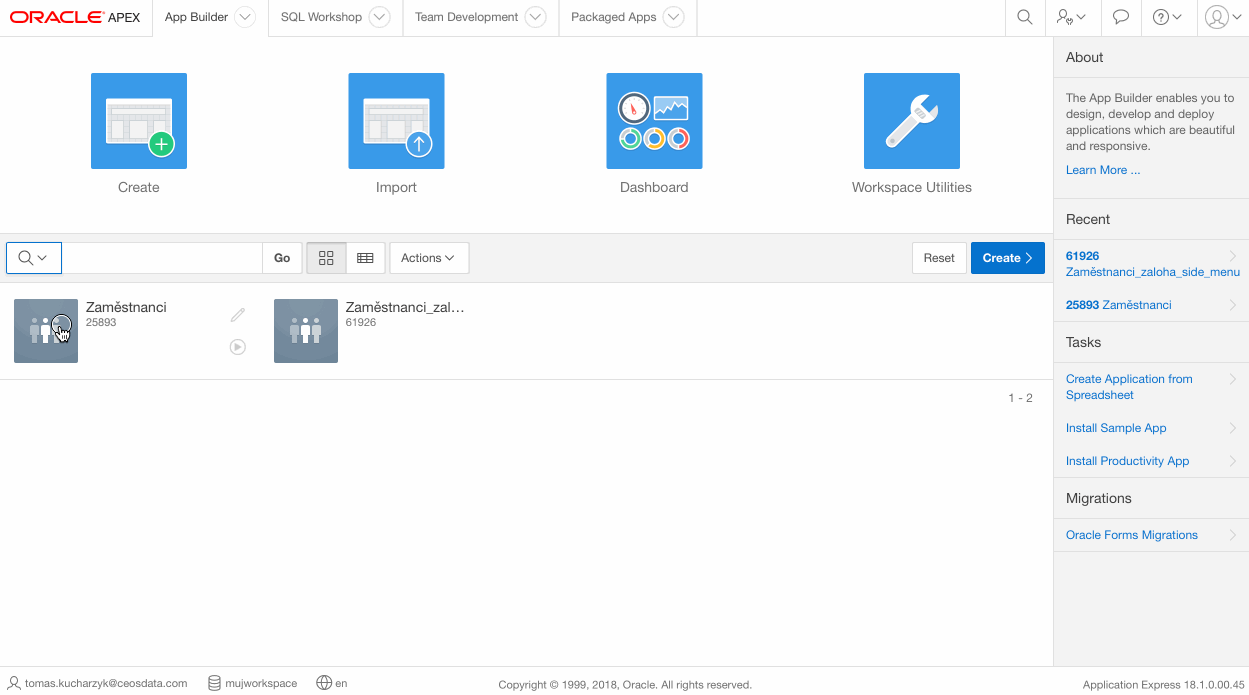
Task: Run Zaměstnanci app with play icon
Action: point(237,347)
